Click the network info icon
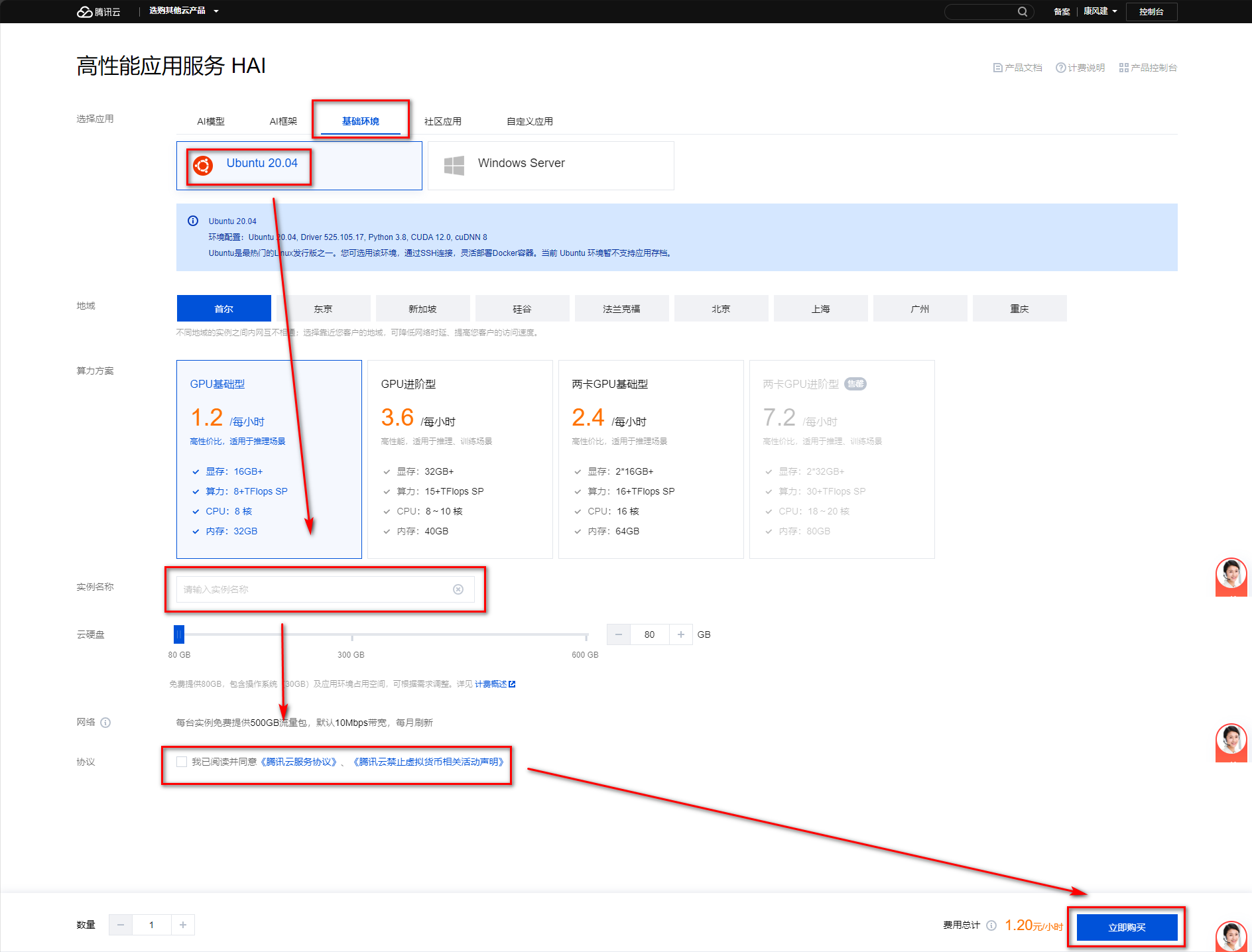The width and height of the screenshot is (1252, 952). (x=105, y=723)
